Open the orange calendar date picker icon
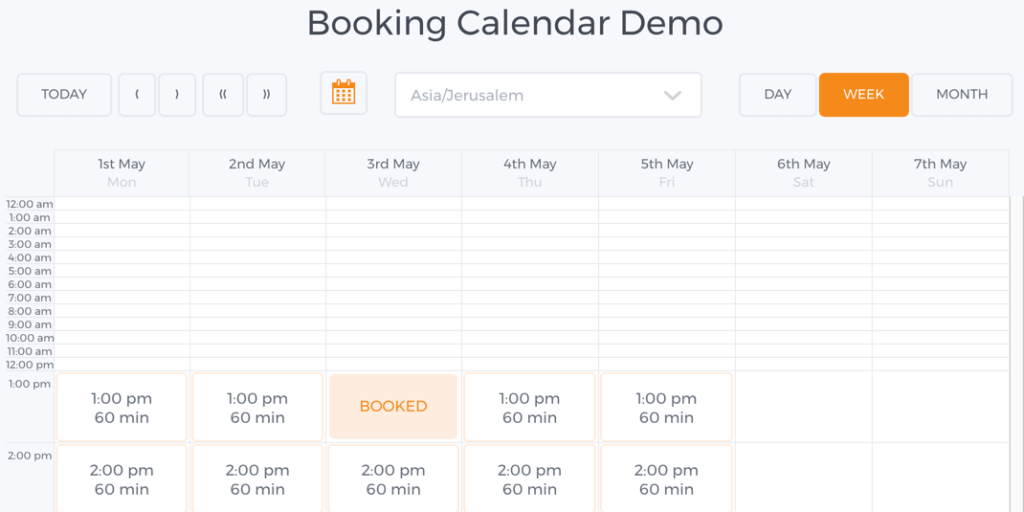Screen dimensions: 1024x512 click(343, 94)
